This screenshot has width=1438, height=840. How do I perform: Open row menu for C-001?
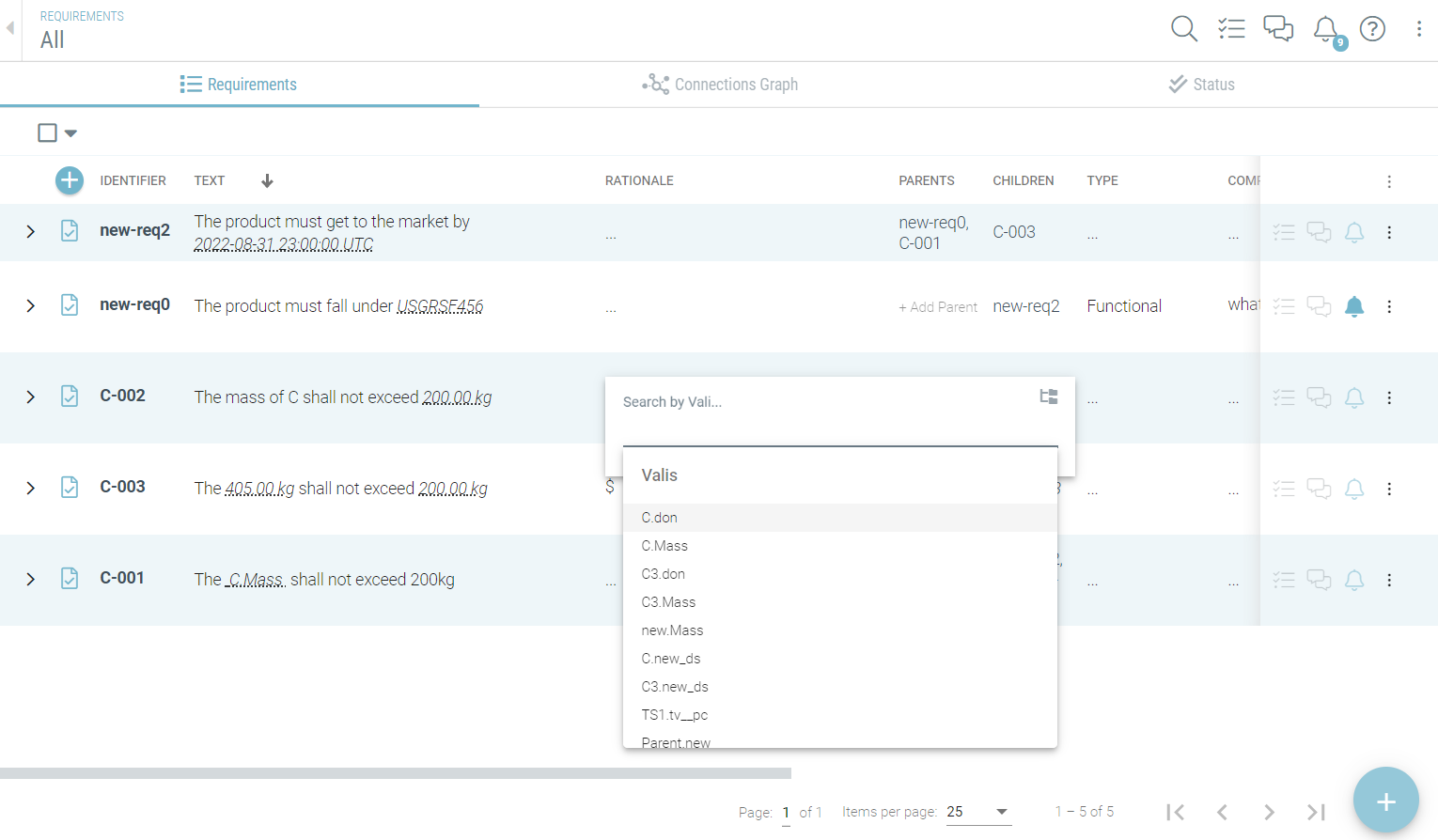pyautogui.click(x=1389, y=580)
